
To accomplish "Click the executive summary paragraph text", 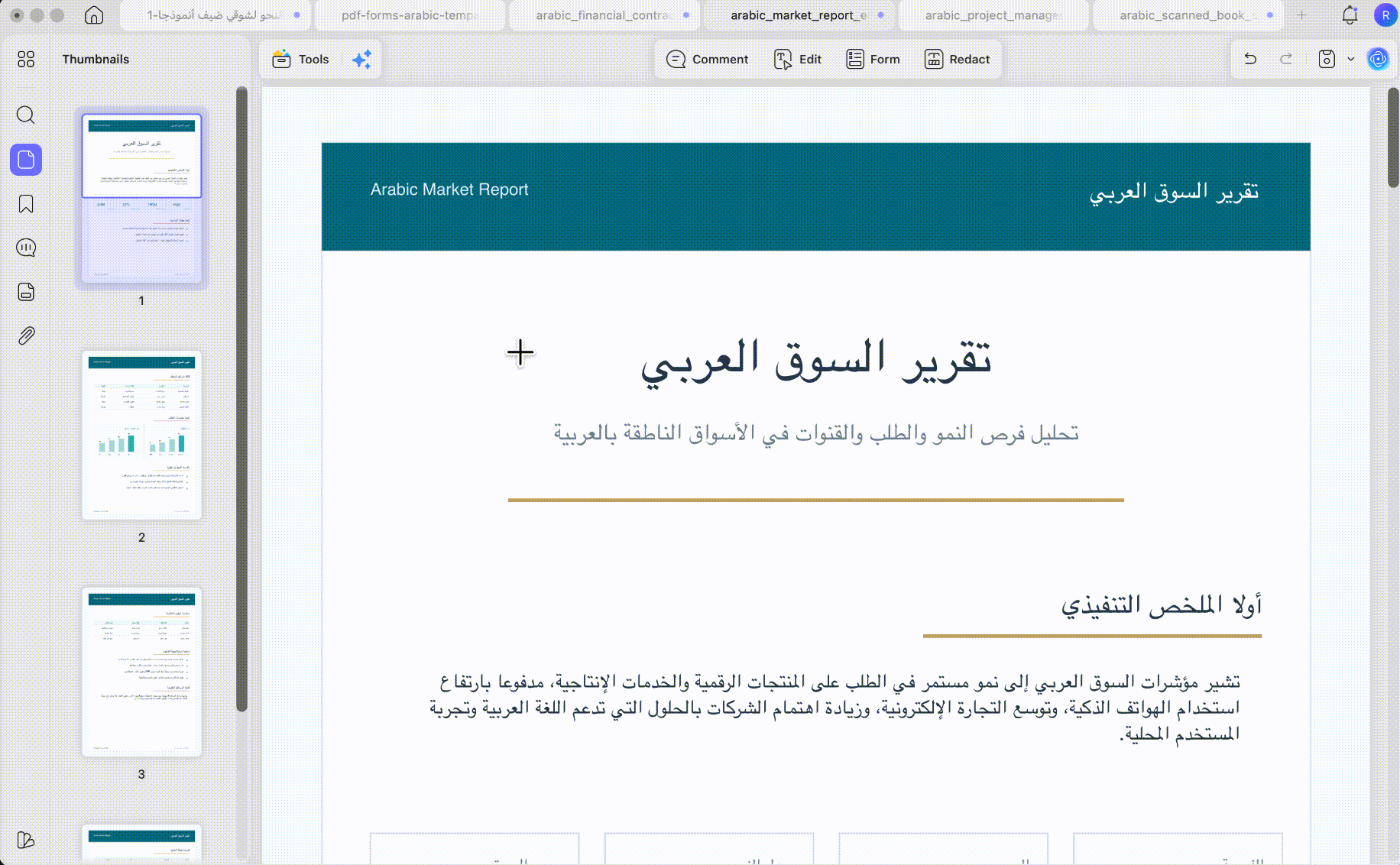I will click(x=834, y=707).
